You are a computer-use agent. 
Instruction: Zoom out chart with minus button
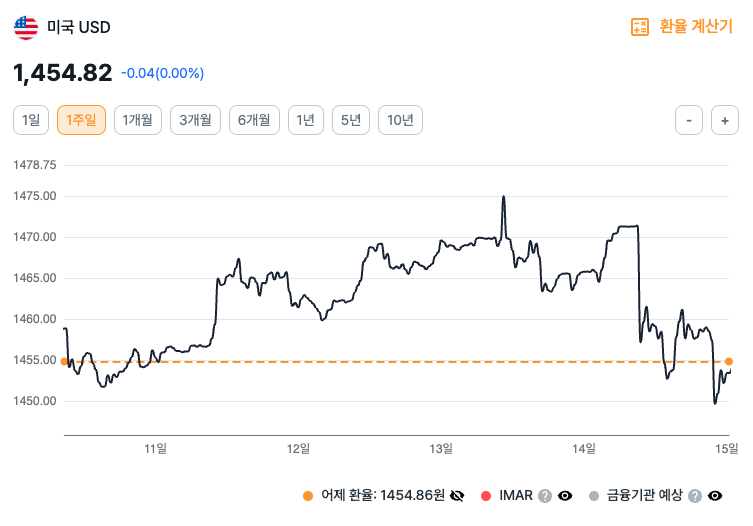coord(689,121)
